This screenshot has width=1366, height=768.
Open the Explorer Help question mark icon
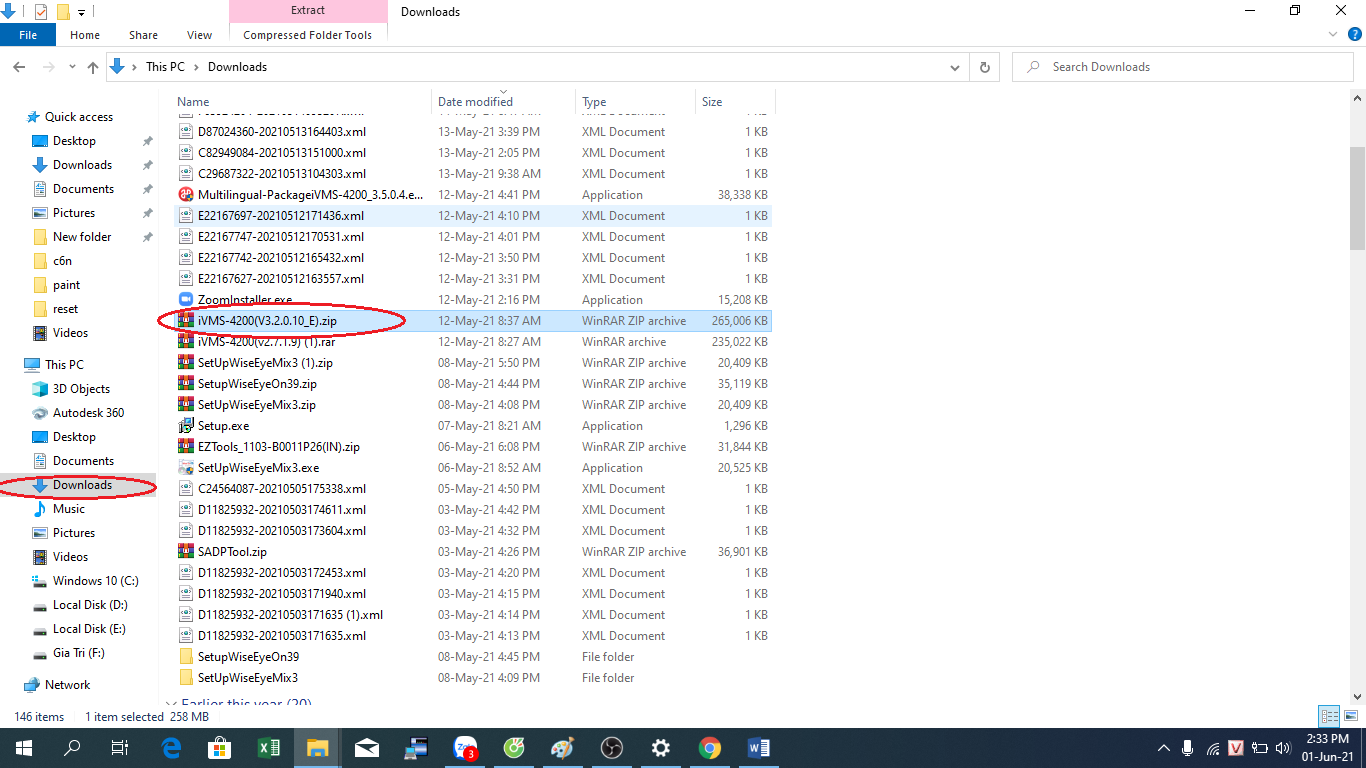click(x=1353, y=34)
